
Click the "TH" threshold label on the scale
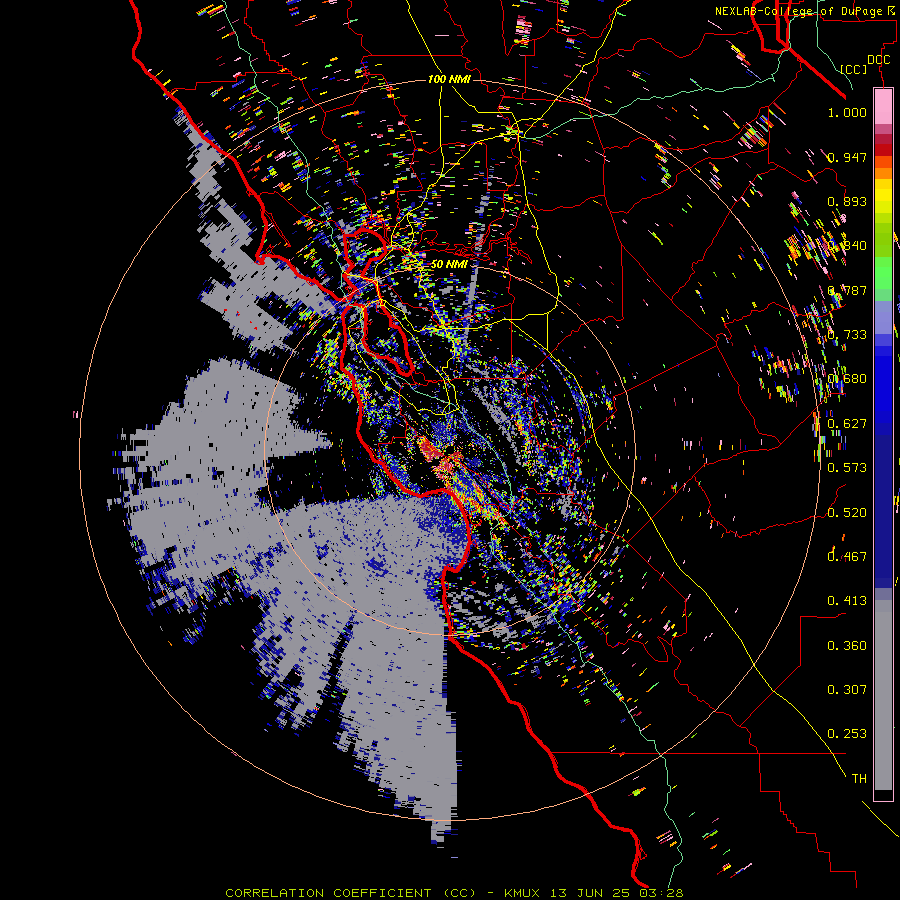tap(859, 779)
